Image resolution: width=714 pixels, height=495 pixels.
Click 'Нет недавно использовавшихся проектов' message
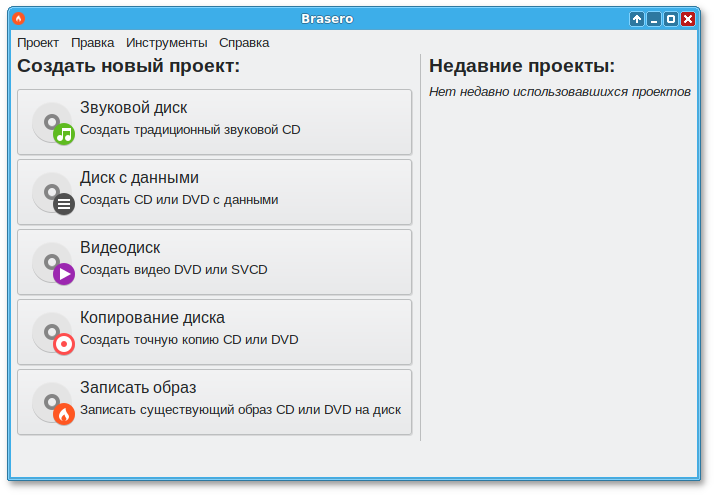[x=560, y=92]
